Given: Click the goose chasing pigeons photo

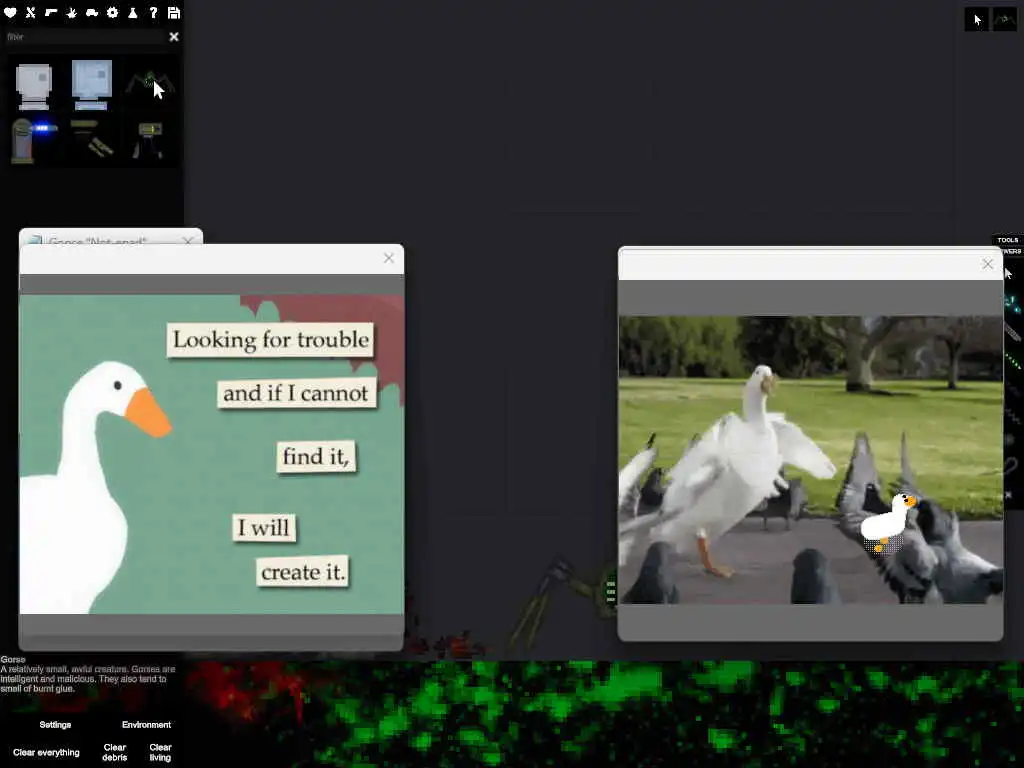Looking at the screenshot, I should click(810, 460).
